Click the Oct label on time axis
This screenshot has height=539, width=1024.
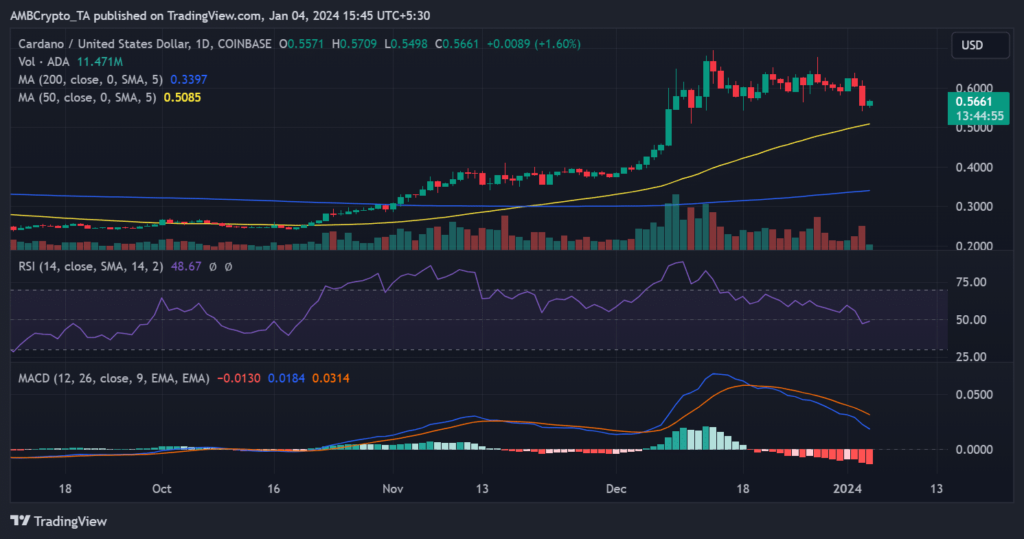coord(162,489)
